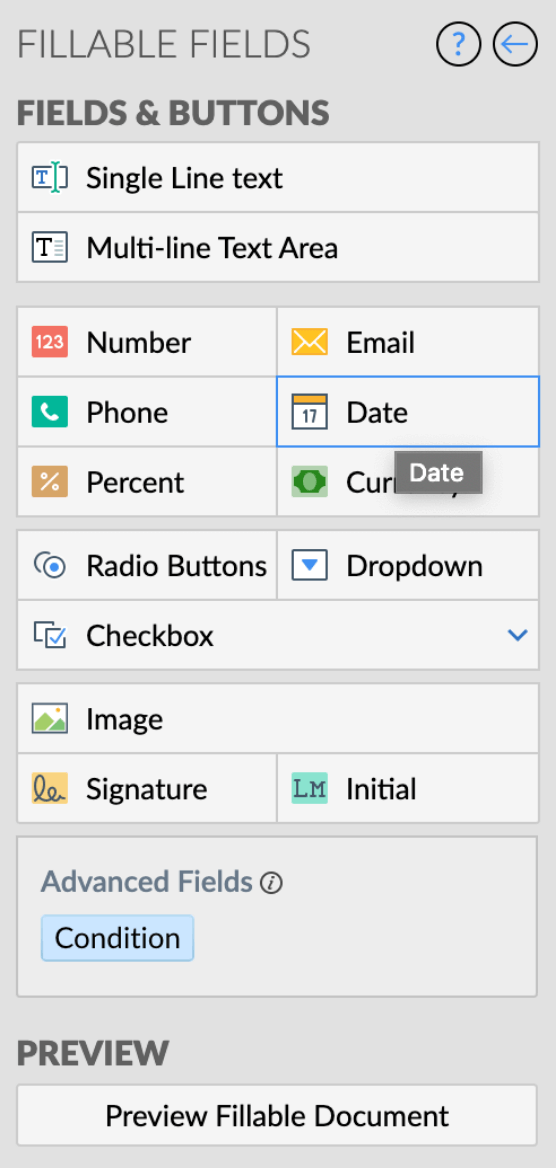Click the Image picture icon
The image size is (556, 1168).
tap(50, 719)
